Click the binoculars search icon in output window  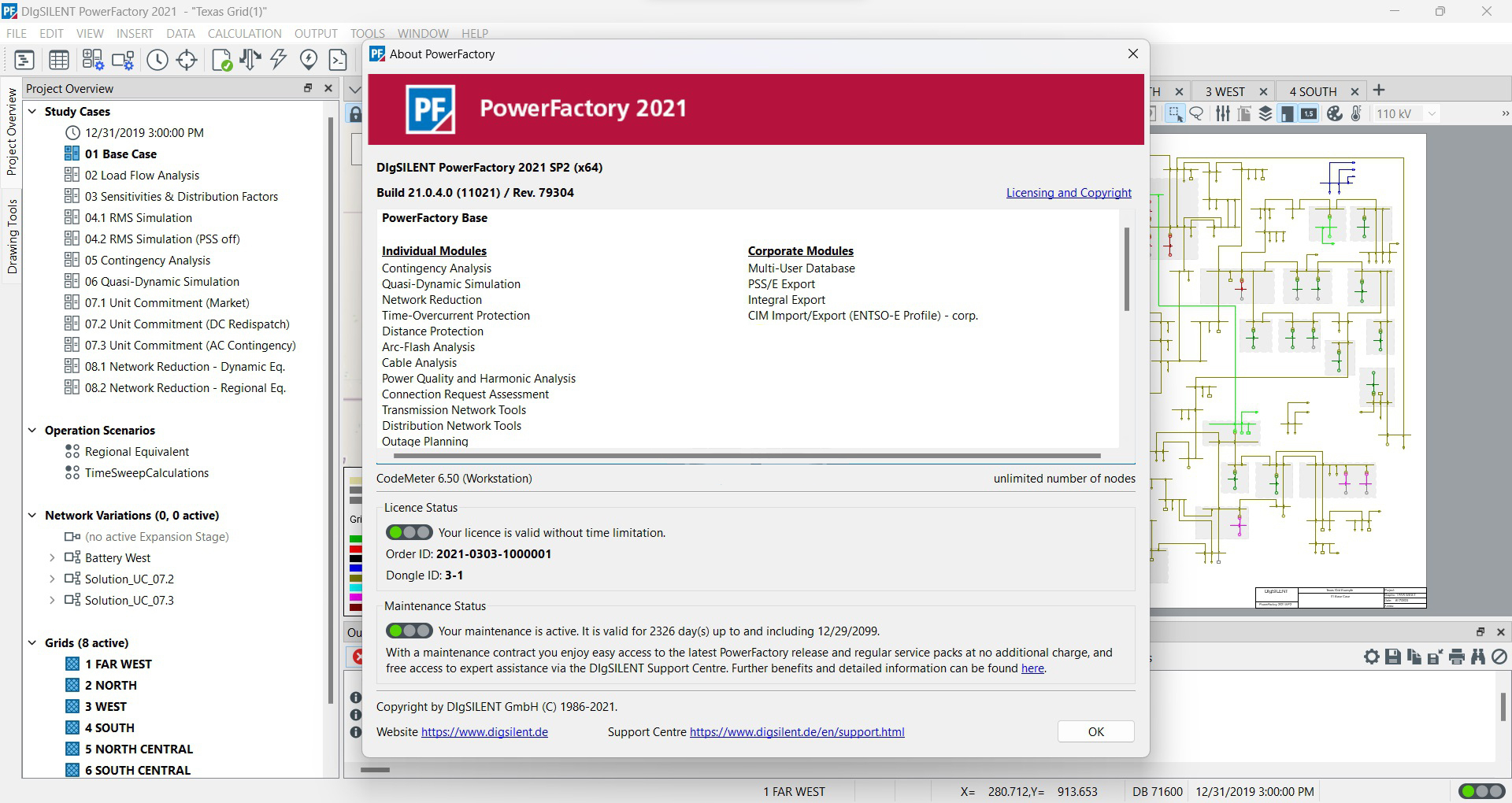[x=1477, y=657]
